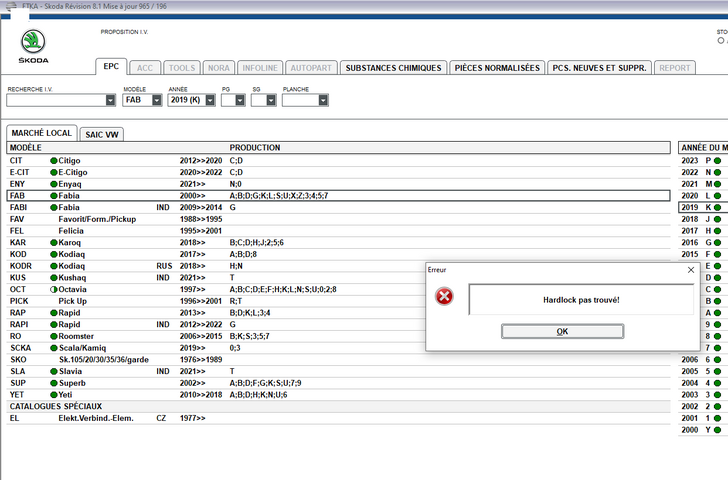Open the Recherche I.V. dropdown
The image size is (728, 480).
(x=110, y=100)
